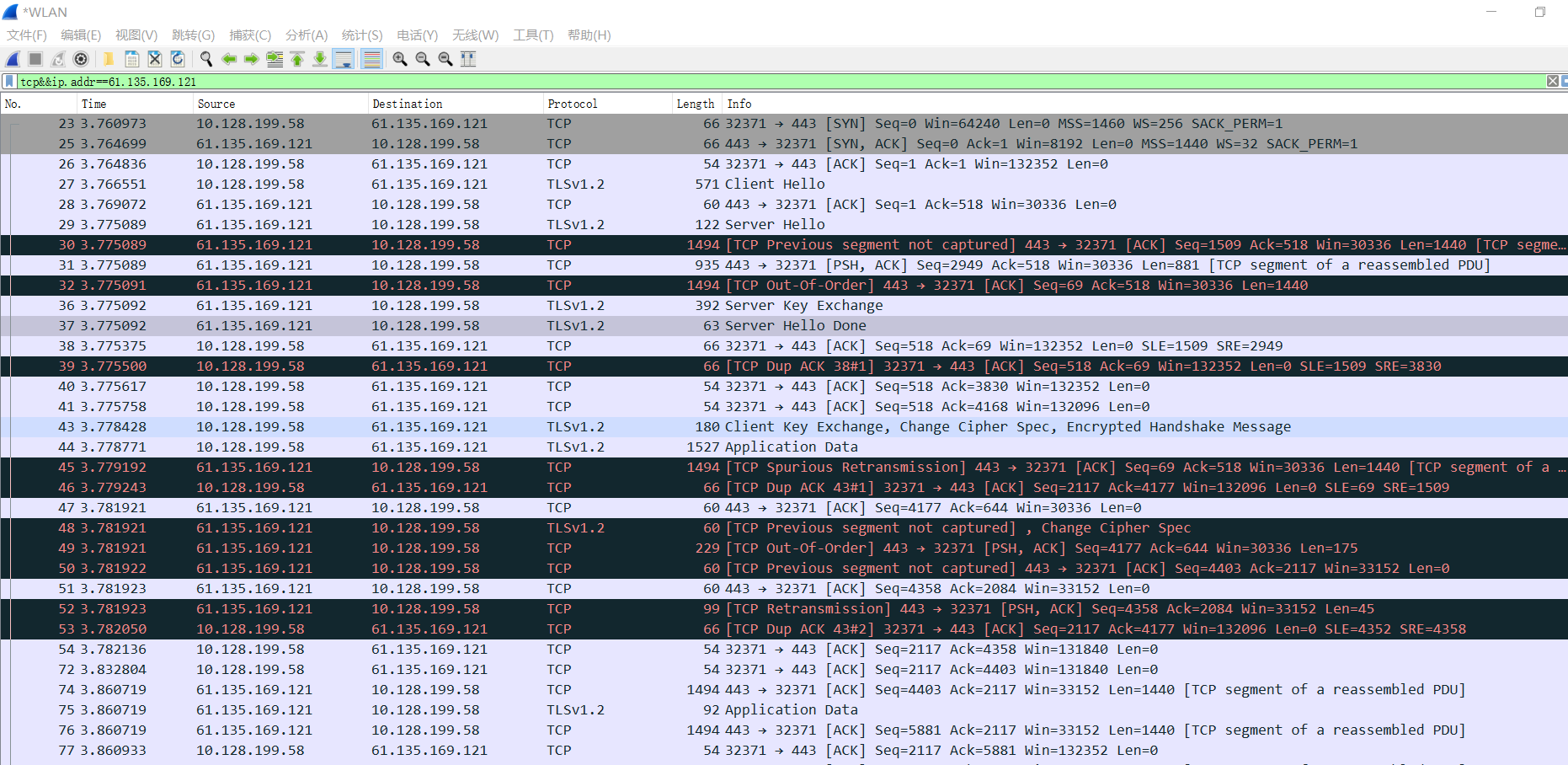
Task: Collapse the expander beside packet 23
Action: [x=11, y=123]
